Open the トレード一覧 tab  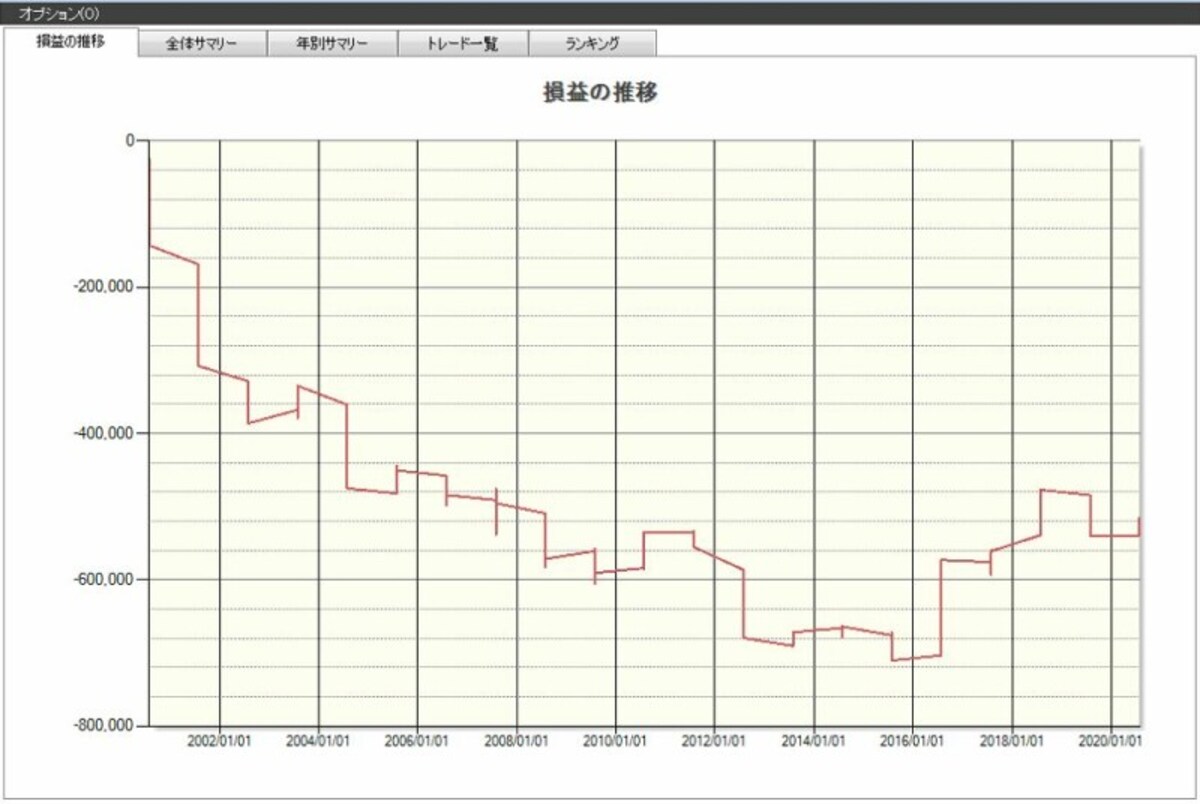tap(462, 44)
